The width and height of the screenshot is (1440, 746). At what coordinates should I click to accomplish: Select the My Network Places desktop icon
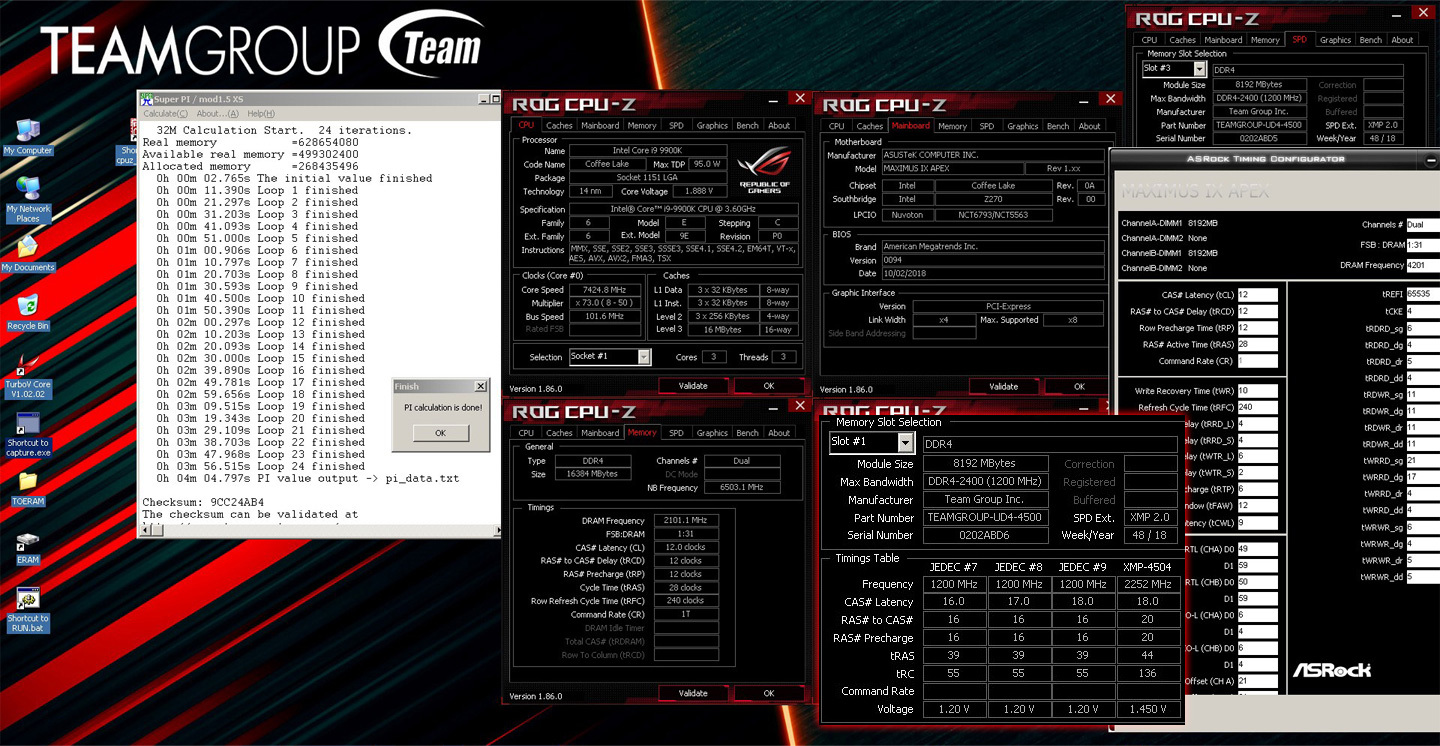[x=28, y=199]
